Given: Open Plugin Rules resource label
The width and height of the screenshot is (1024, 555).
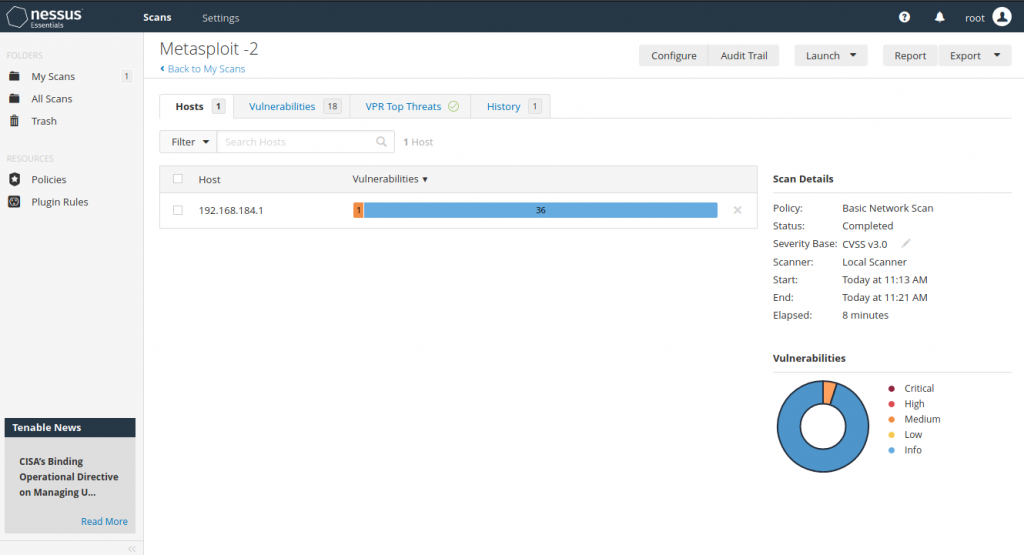Looking at the screenshot, I should pyautogui.click(x=59, y=202).
